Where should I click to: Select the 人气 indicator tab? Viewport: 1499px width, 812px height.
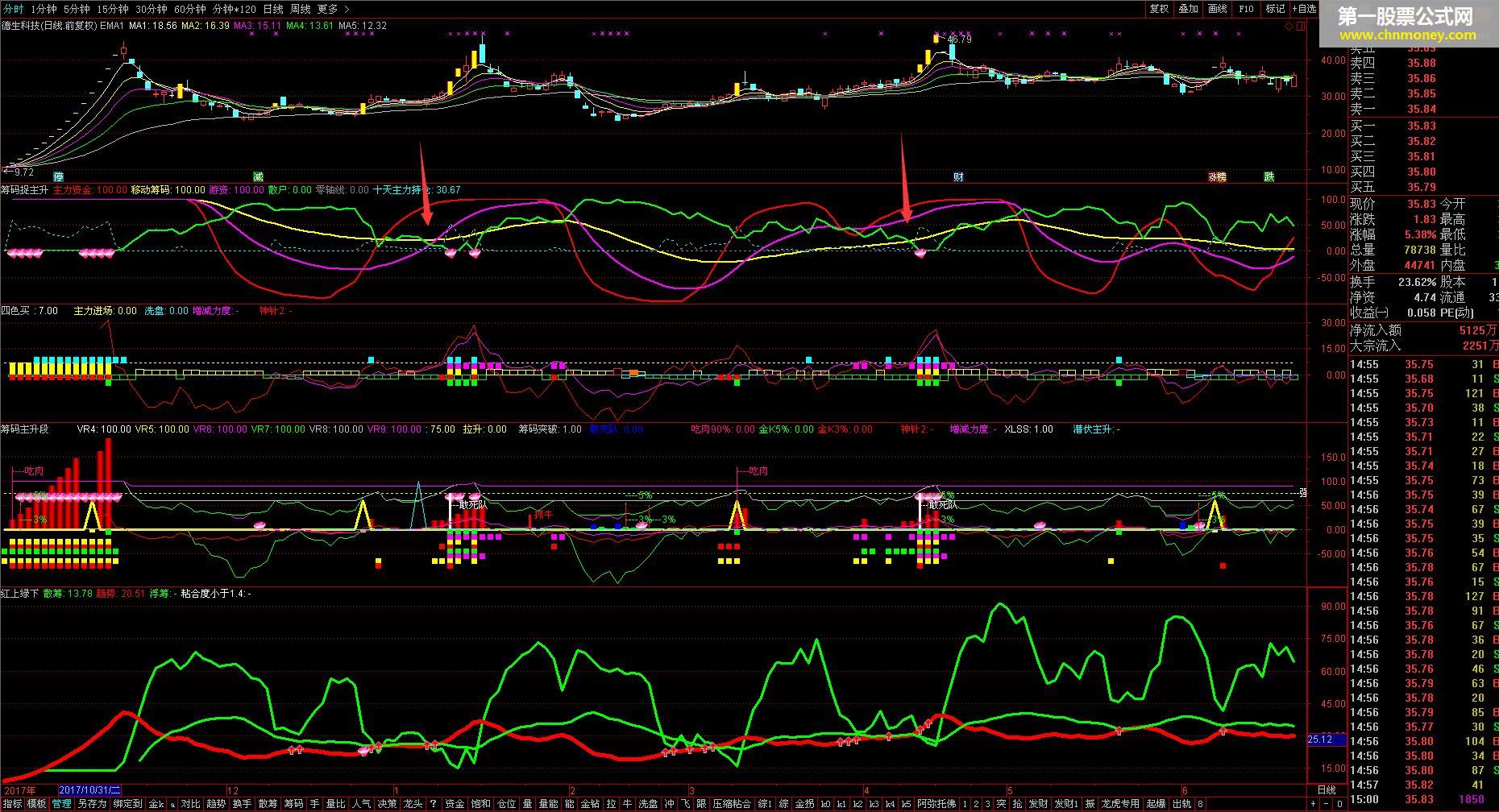361,804
